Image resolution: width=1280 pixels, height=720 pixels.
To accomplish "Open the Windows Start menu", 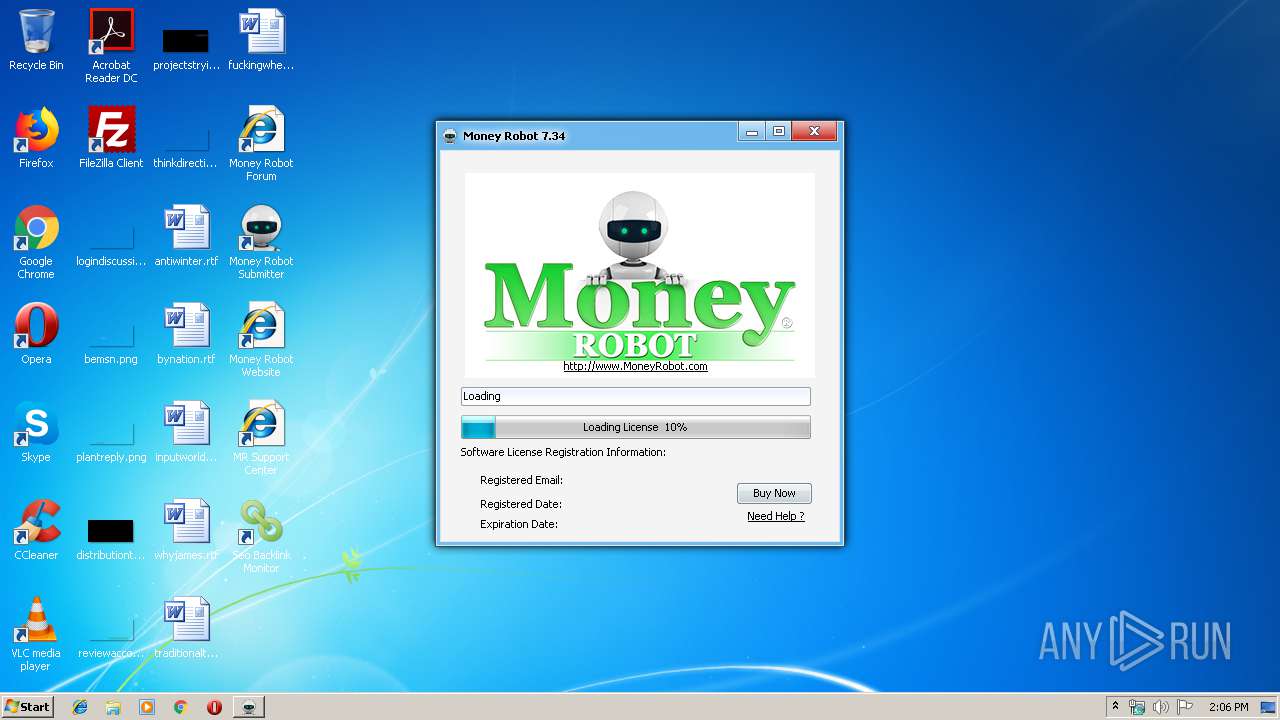I will [27, 706].
